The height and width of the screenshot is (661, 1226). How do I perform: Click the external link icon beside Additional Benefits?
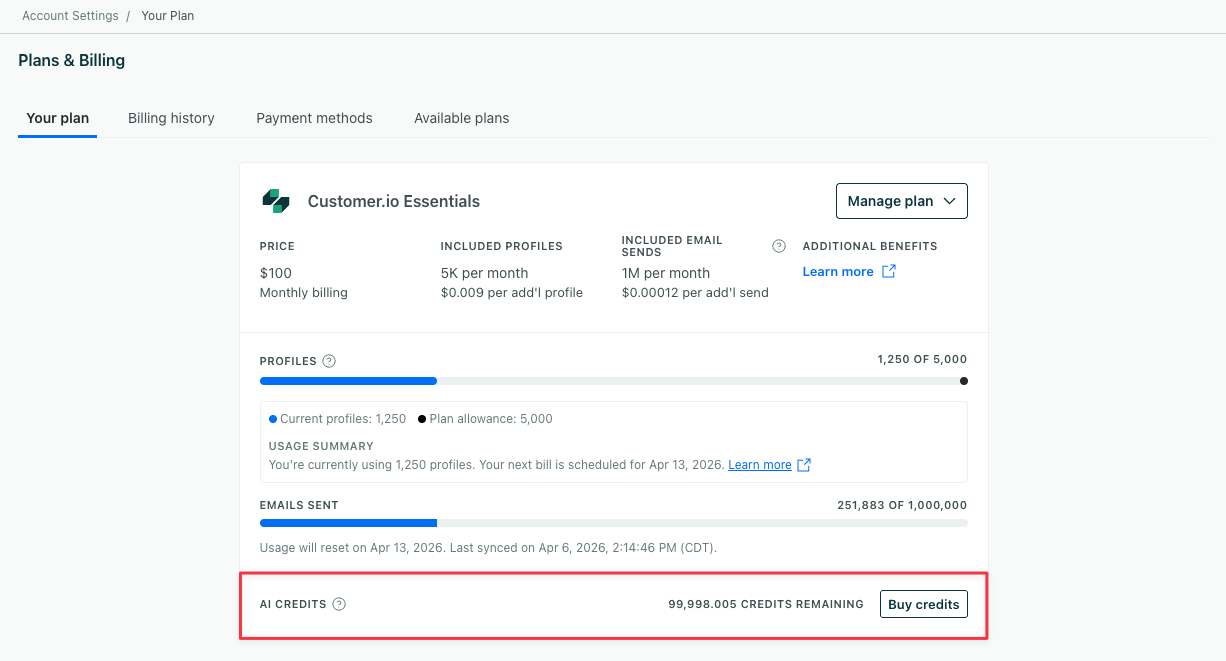pos(886,271)
